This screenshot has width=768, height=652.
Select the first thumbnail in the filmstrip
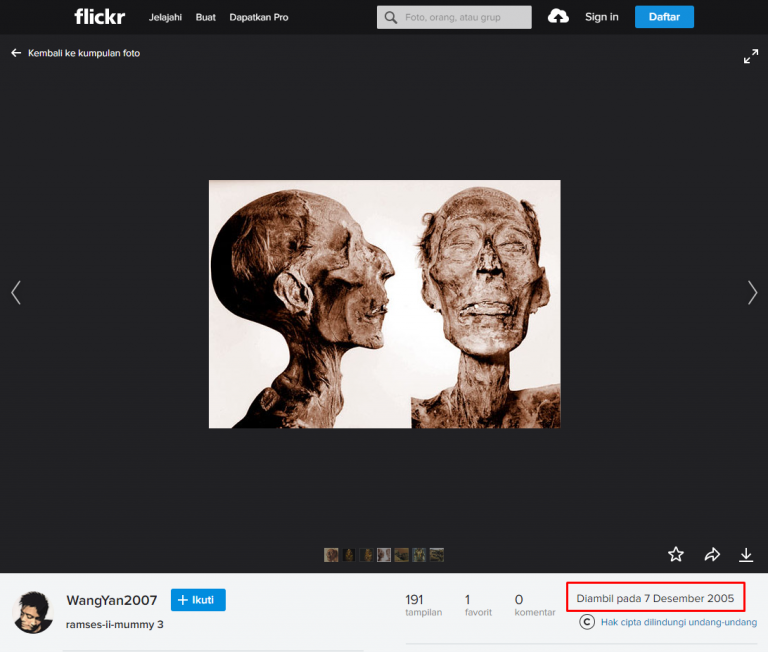click(331, 555)
